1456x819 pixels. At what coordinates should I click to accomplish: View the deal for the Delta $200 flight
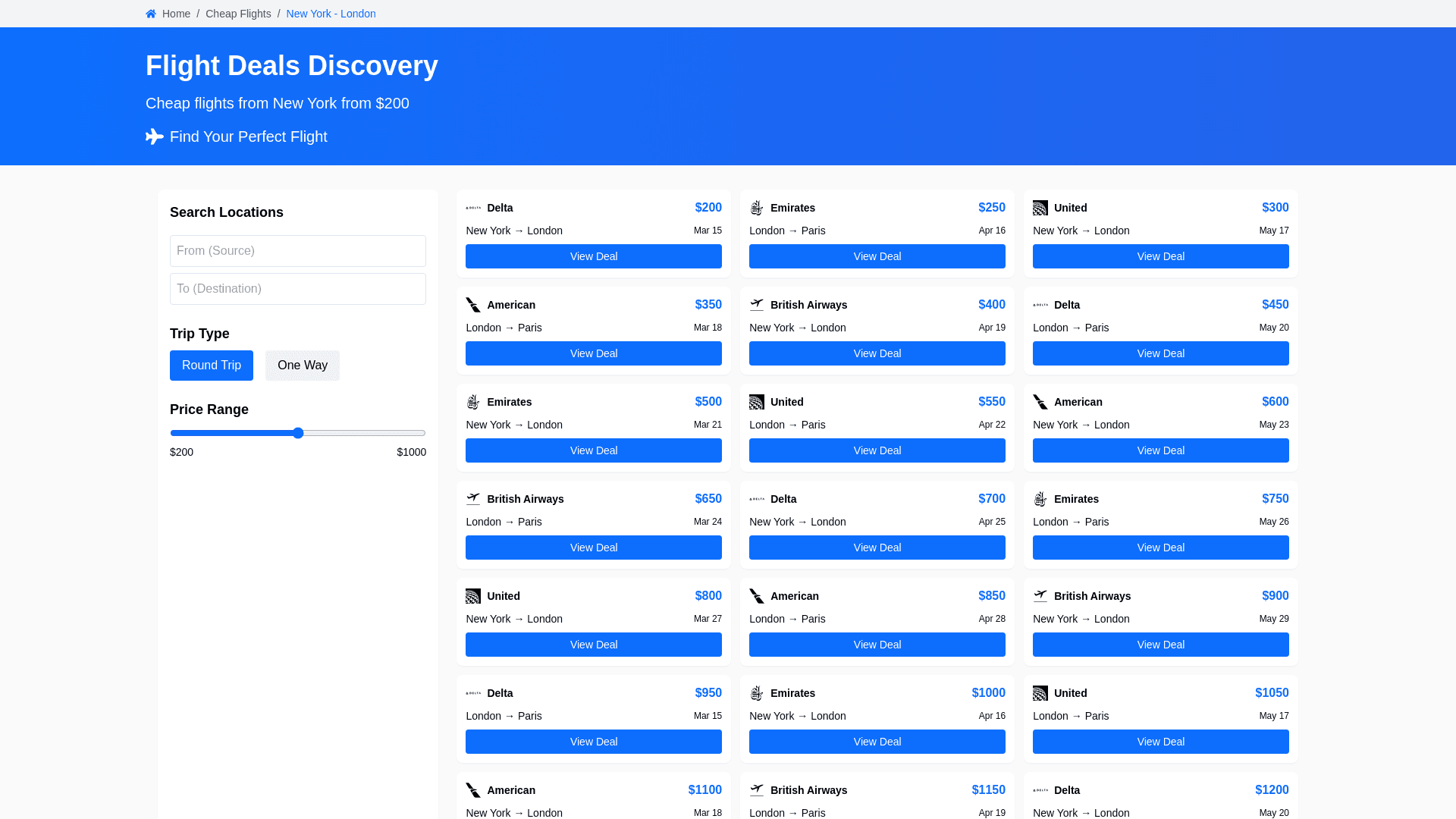(x=594, y=256)
